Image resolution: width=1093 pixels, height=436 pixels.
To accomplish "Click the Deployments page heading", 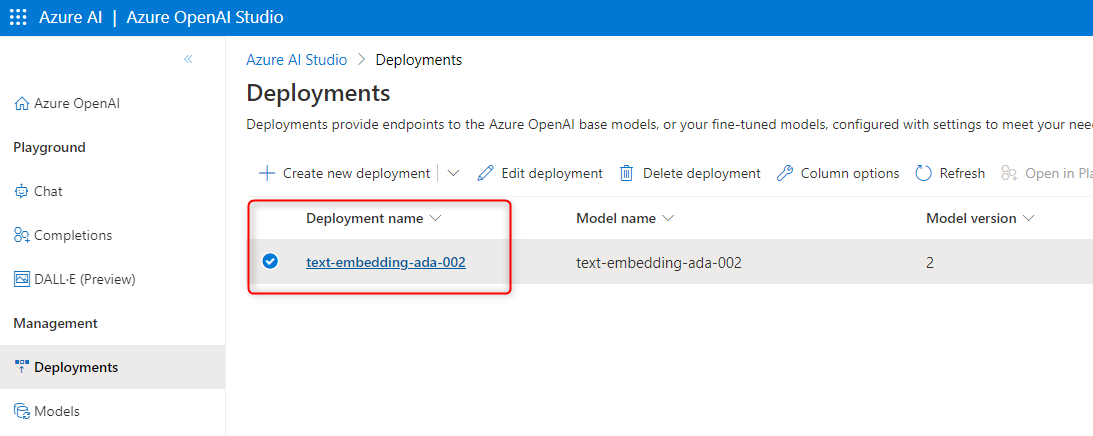I will click(318, 93).
